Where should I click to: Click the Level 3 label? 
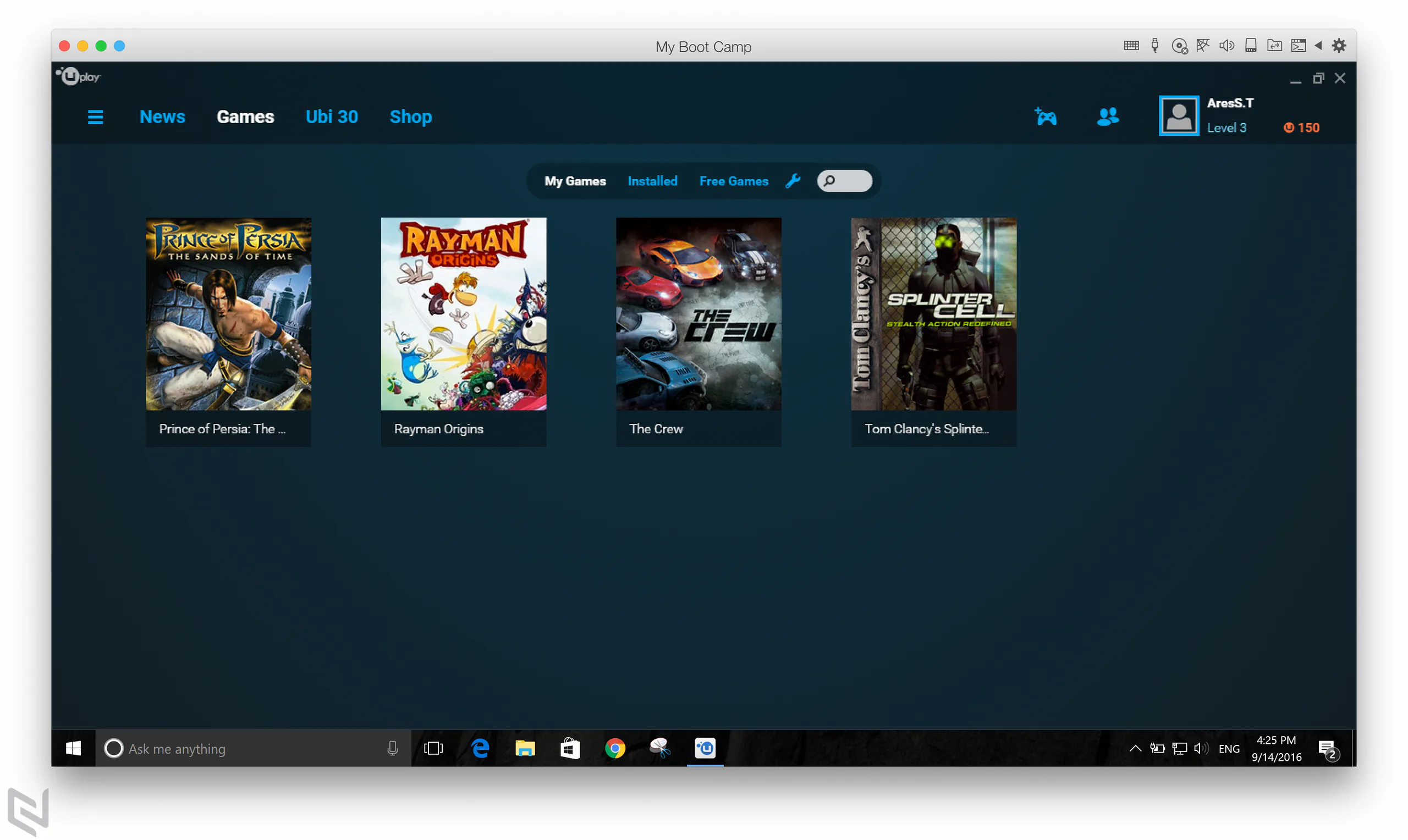(x=1226, y=128)
